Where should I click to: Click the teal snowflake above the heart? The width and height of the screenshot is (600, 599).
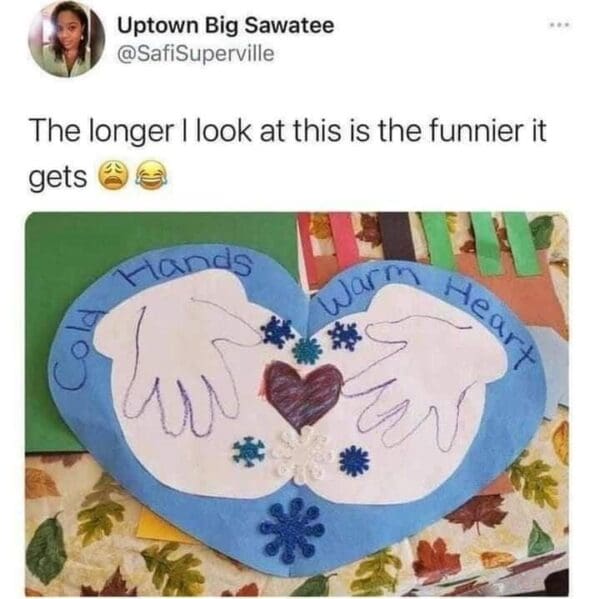(307, 351)
